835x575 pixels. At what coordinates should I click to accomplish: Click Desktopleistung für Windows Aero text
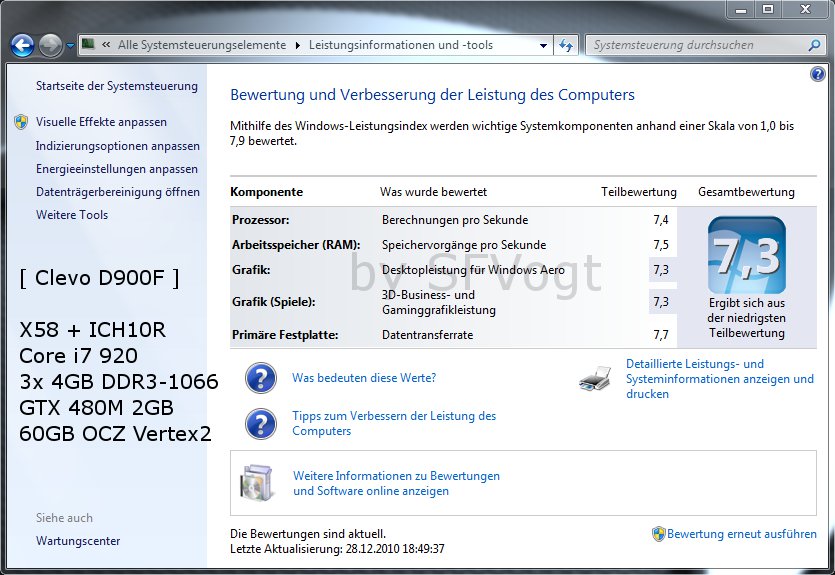pos(473,270)
